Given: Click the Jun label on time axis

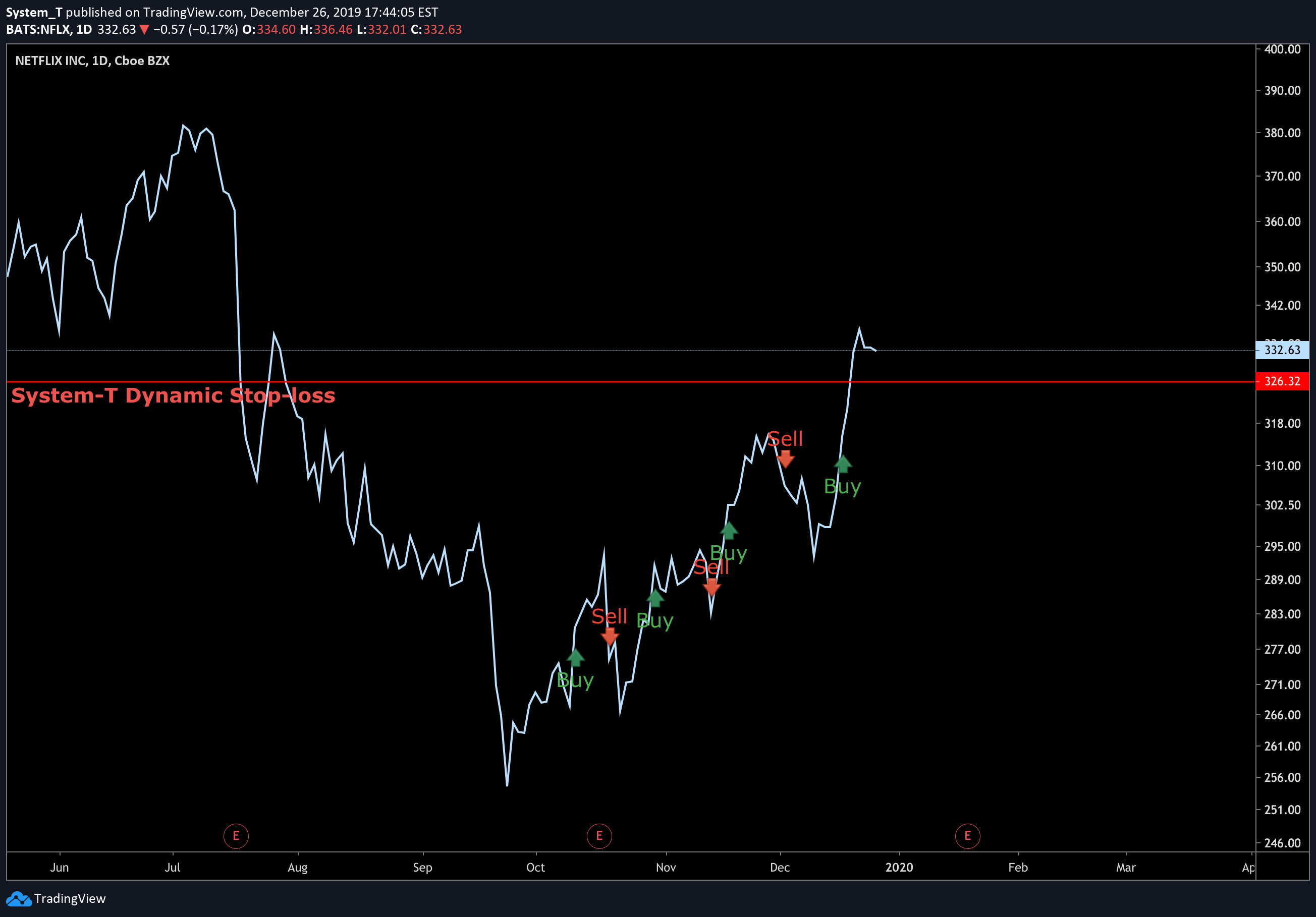Looking at the screenshot, I should click(60, 867).
